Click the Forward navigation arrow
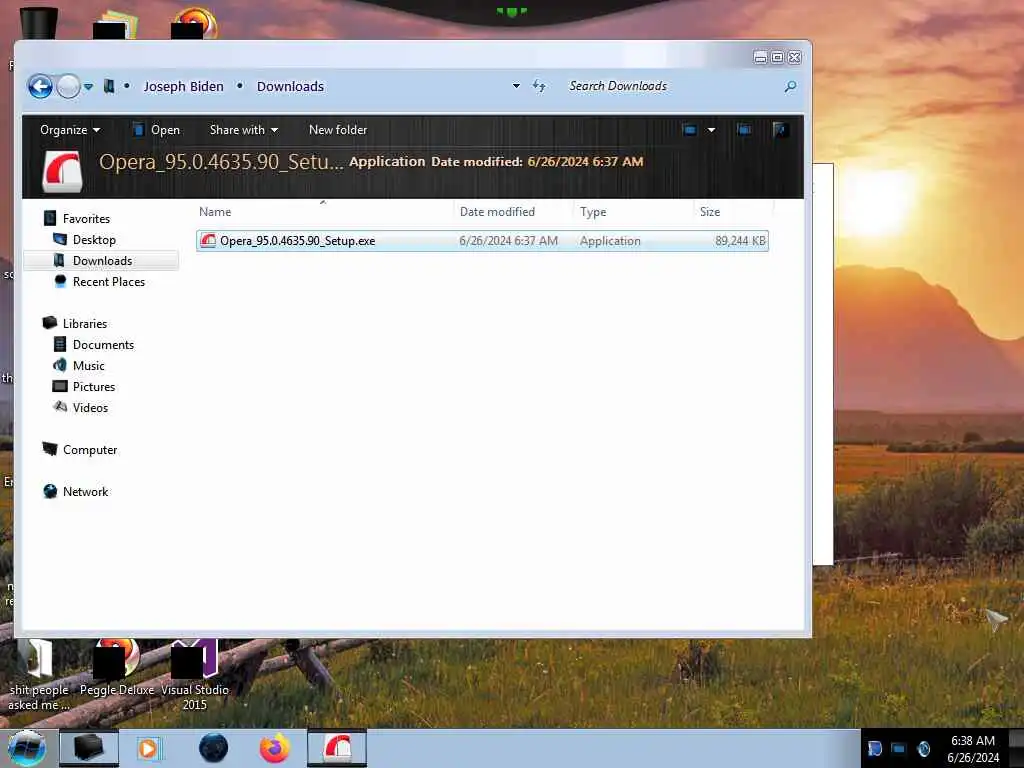 pos(68,86)
